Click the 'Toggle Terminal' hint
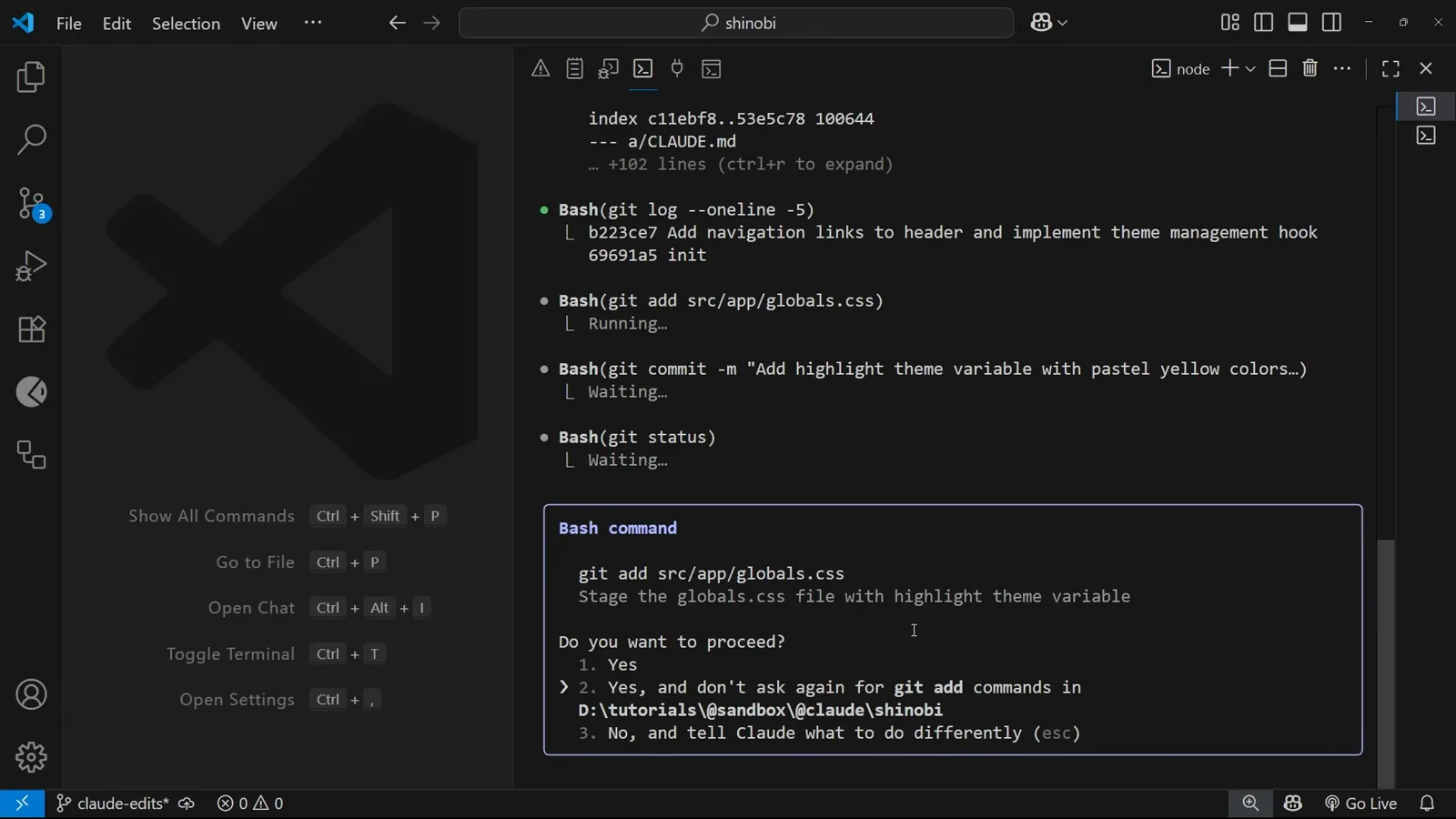This screenshot has height=819, width=1456. tap(230, 654)
